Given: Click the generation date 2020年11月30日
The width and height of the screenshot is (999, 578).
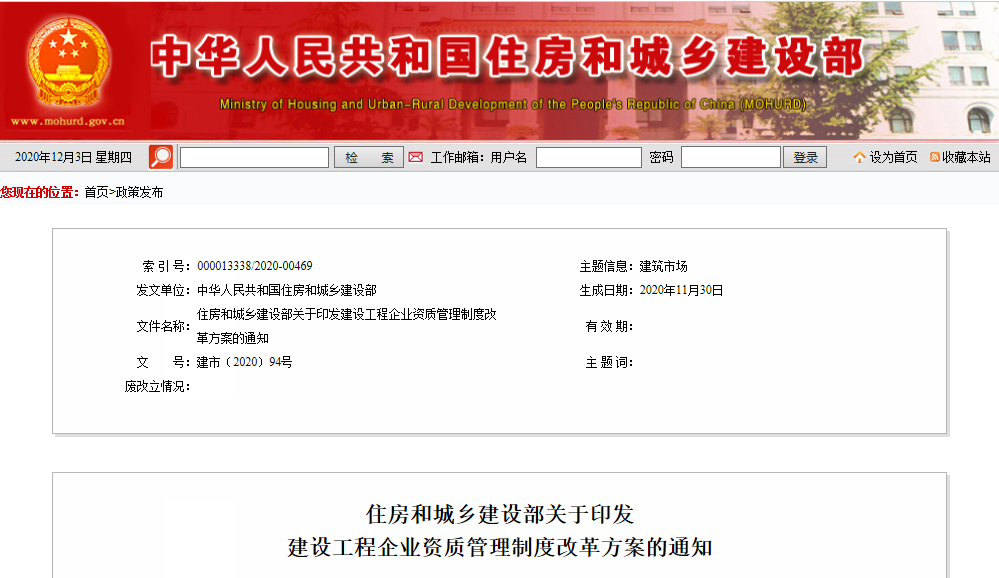Looking at the screenshot, I should [x=681, y=291].
